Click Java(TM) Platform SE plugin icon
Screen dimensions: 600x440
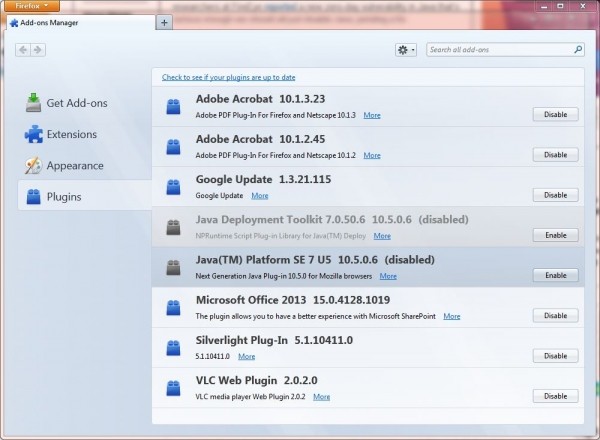coord(173,267)
